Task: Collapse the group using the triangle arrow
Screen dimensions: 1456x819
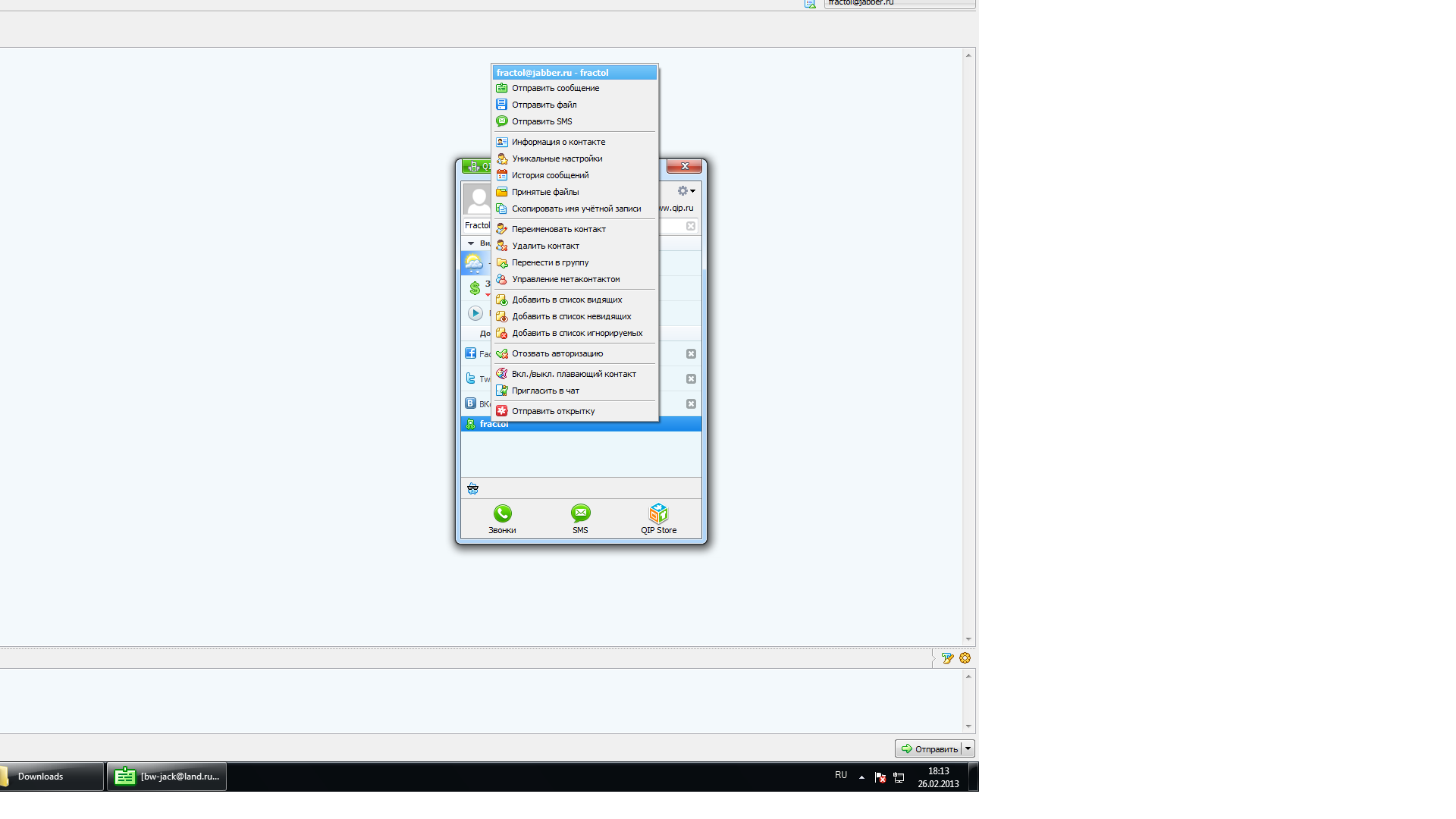Action: [x=471, y=243]
